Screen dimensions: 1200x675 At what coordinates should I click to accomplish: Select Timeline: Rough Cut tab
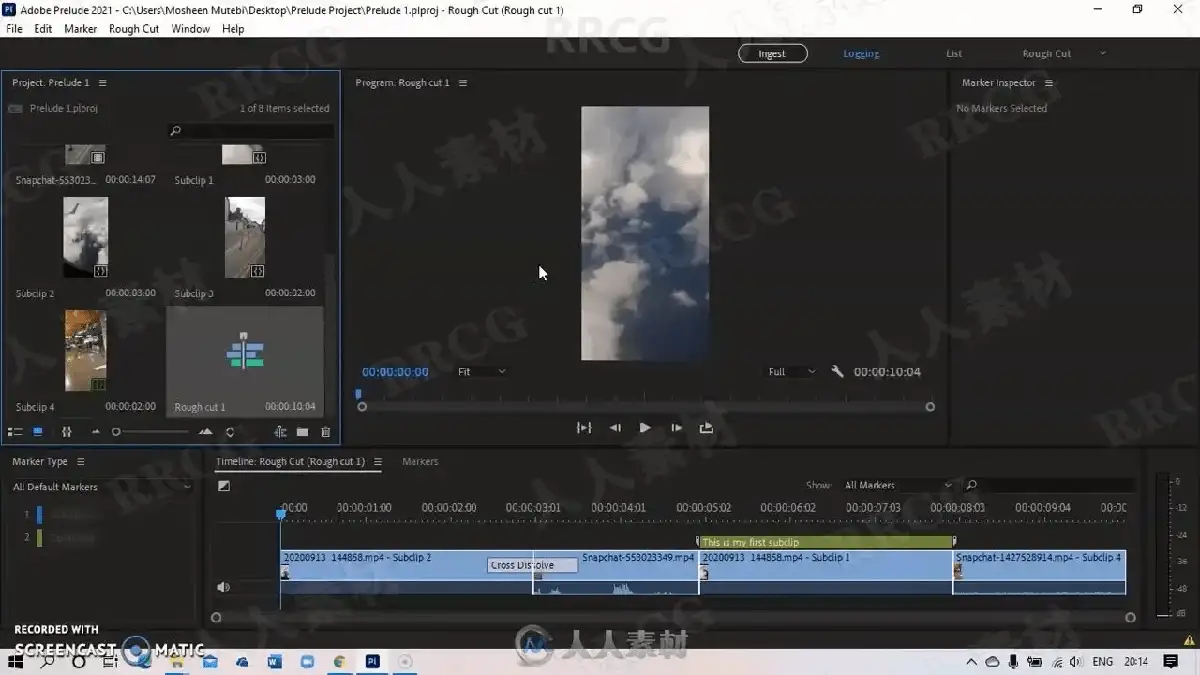click(x=291, y=462)
